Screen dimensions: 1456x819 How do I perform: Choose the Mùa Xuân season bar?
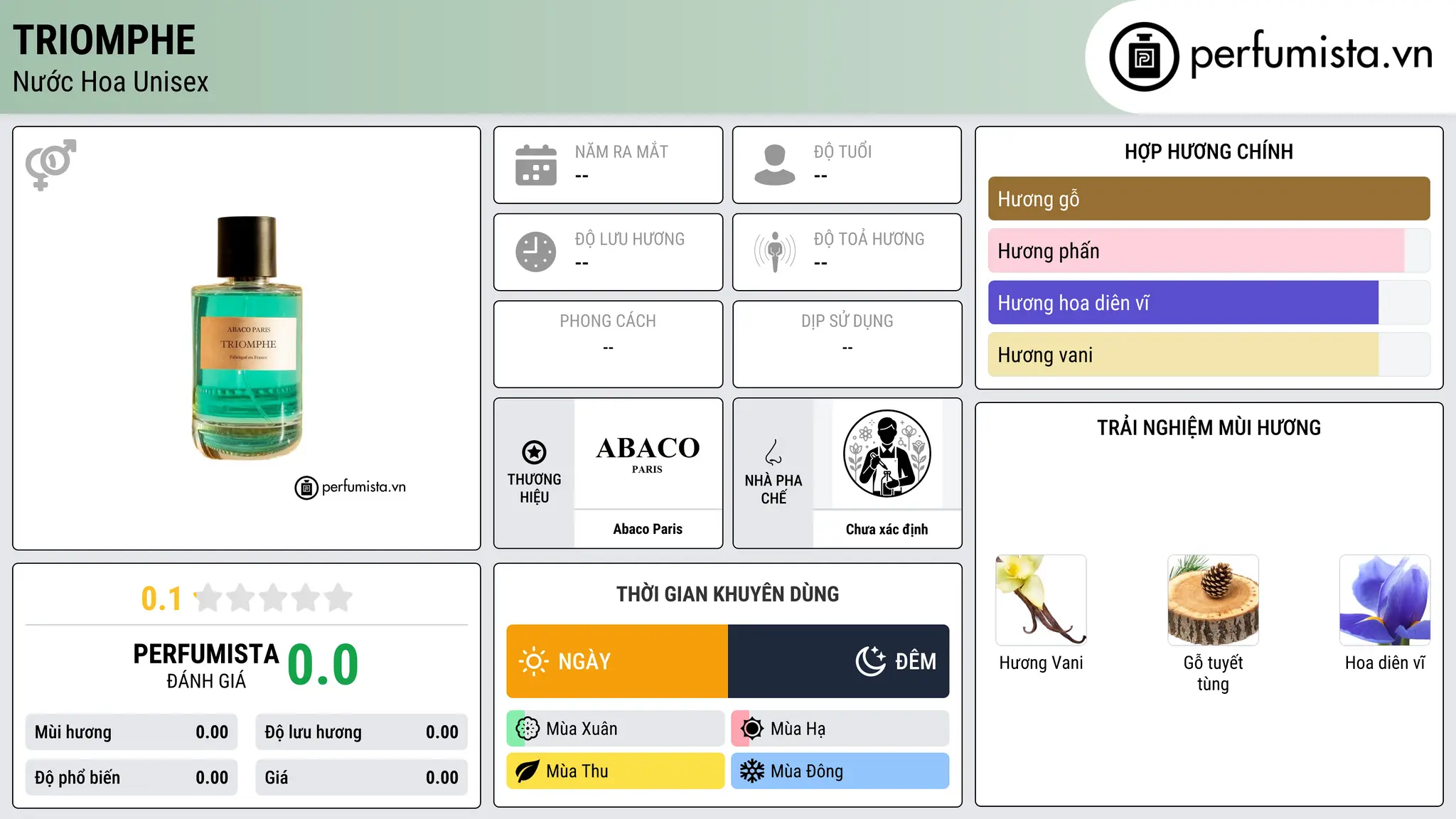coord(616,729)
